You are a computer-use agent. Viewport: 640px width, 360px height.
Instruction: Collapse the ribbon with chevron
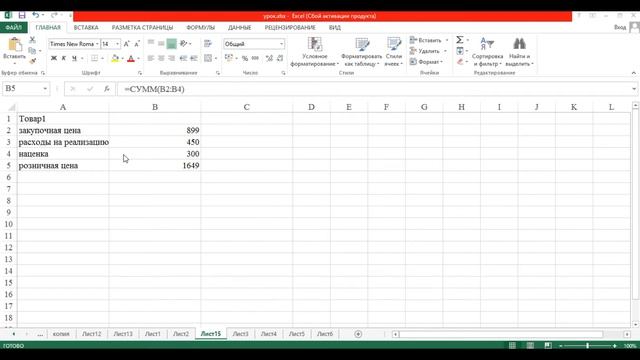coord(633,73)
